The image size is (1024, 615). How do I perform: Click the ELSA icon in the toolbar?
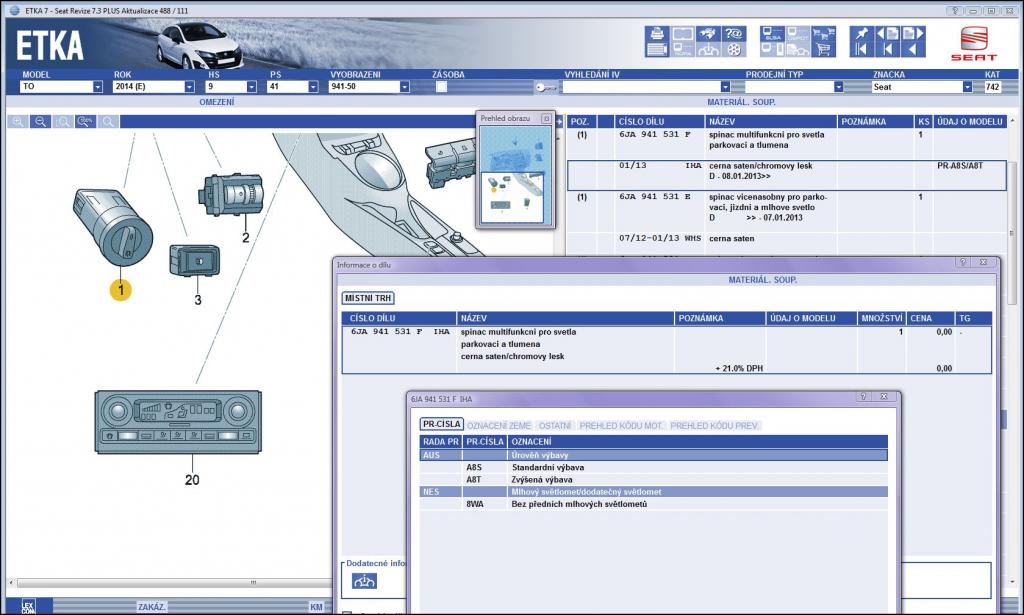pos(773,33)
